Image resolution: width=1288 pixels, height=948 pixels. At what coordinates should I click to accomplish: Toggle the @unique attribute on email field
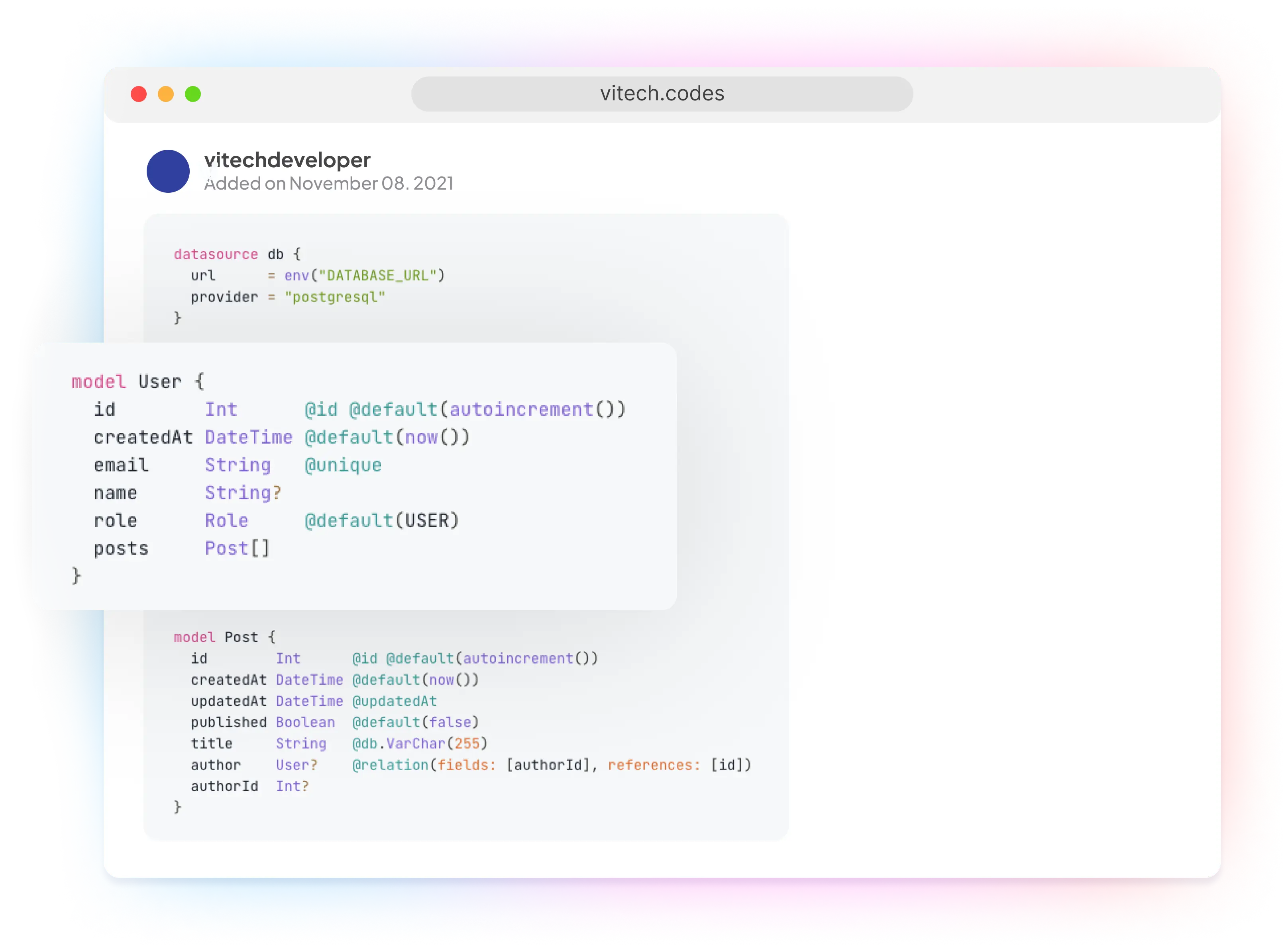343,465
